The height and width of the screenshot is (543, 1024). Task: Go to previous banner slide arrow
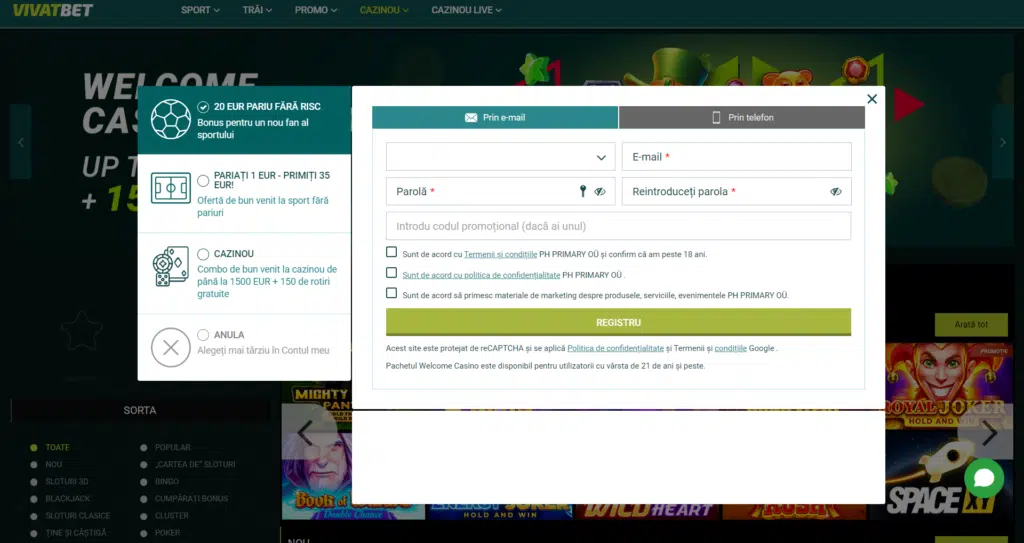(21, 142)
